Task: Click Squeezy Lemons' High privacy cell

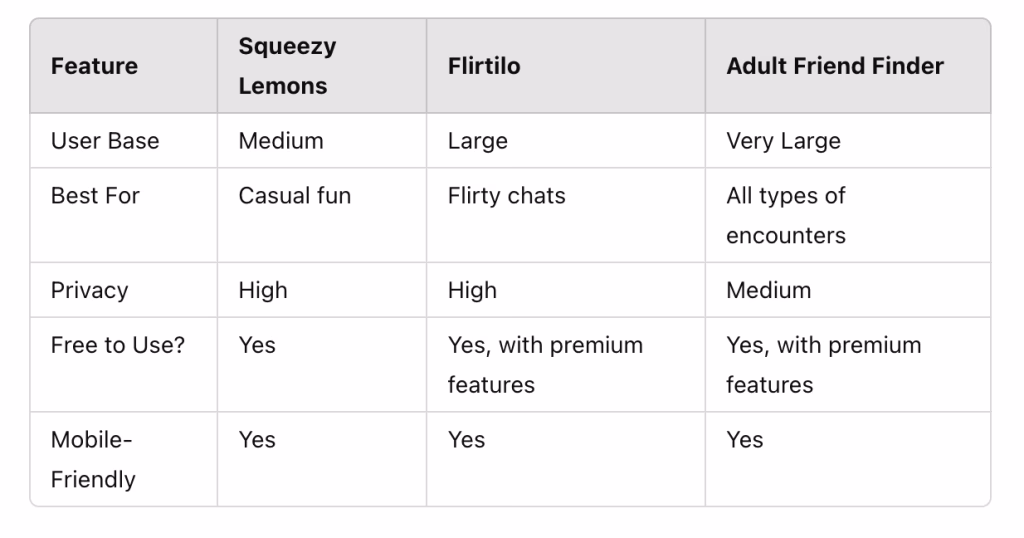Action: click(x=263, y=291)
